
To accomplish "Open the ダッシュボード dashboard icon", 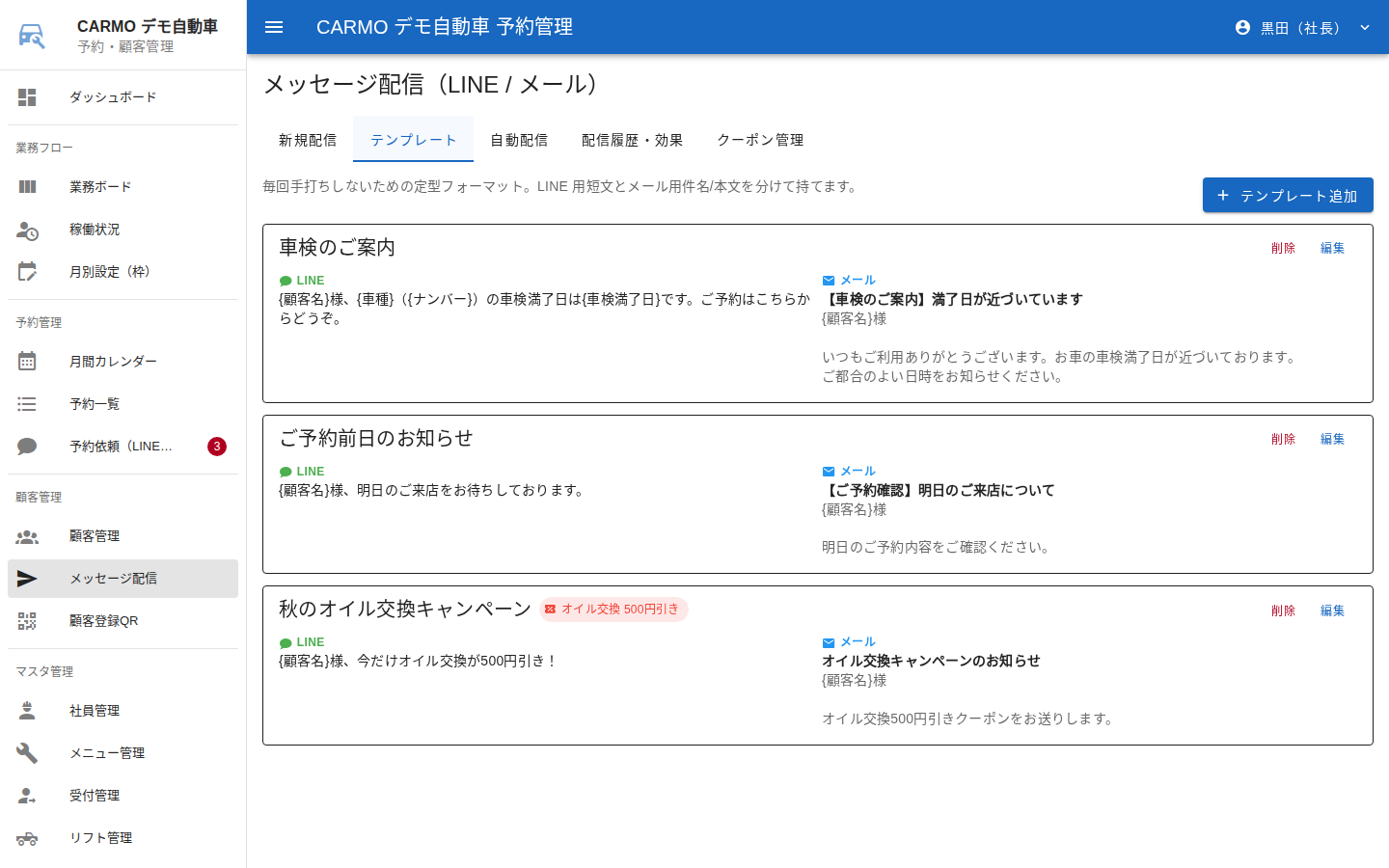I will [27, 97].
